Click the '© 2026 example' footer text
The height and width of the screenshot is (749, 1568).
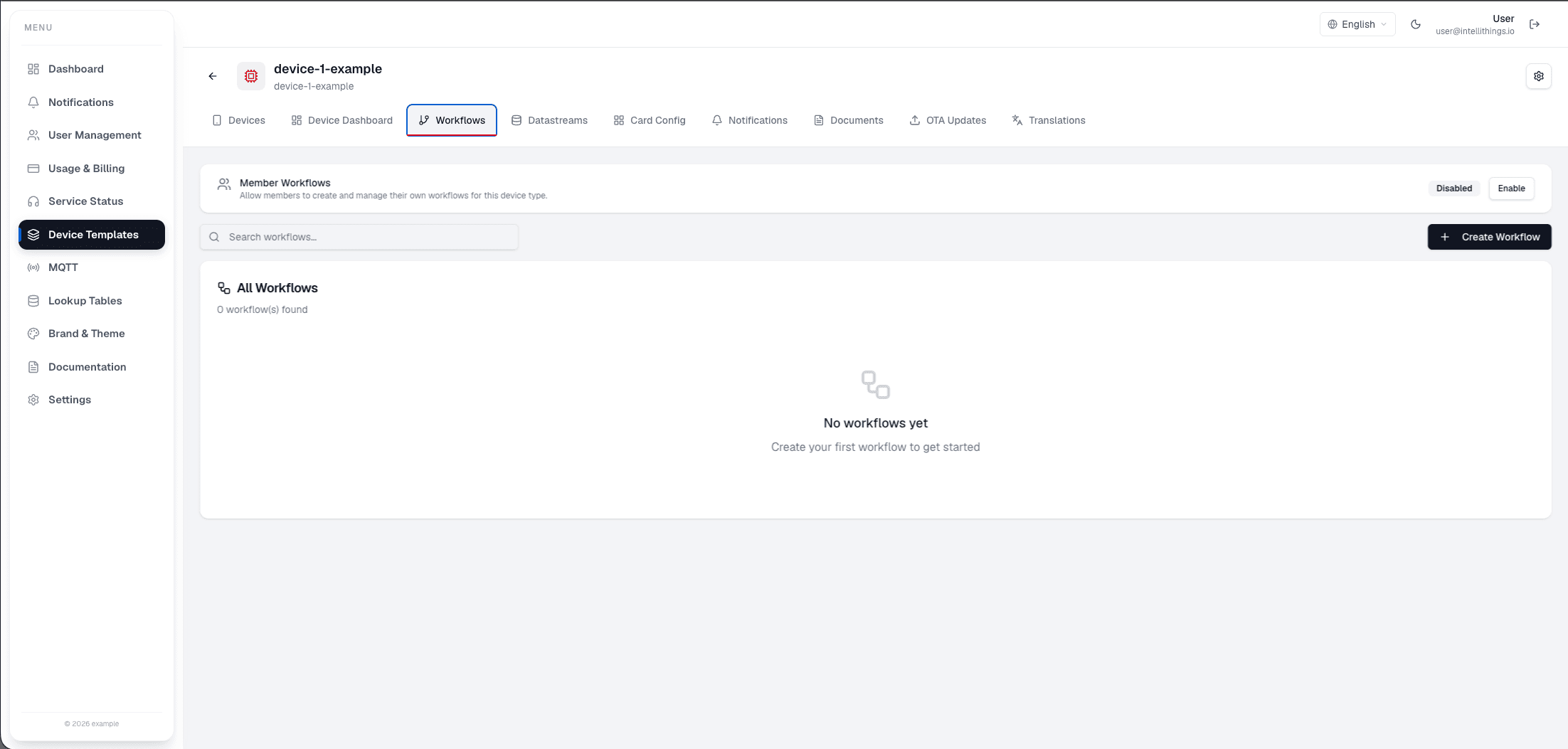(x=92, y=723)
